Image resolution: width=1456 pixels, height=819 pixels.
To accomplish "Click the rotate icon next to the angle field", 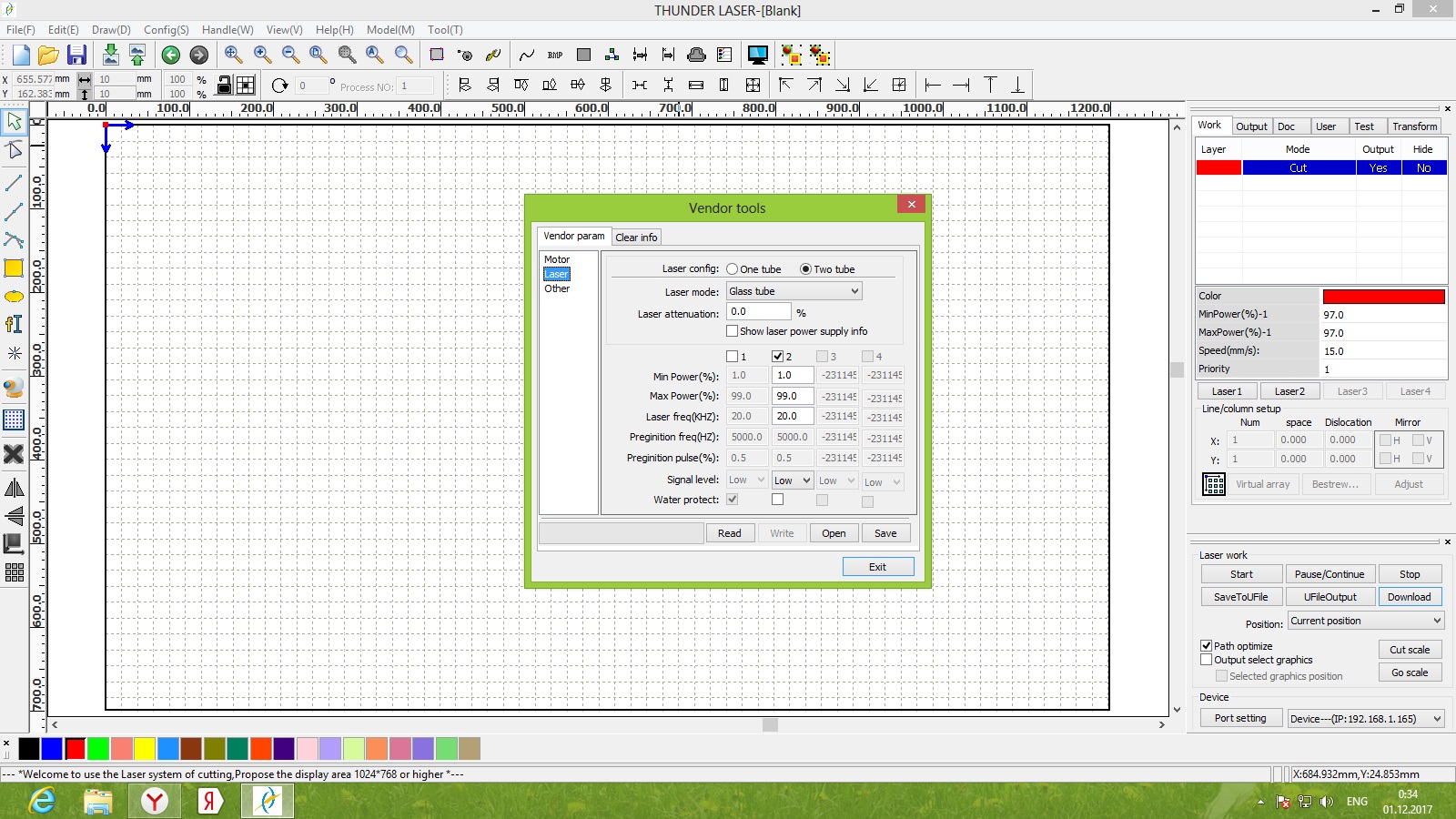I will [279, 86].
